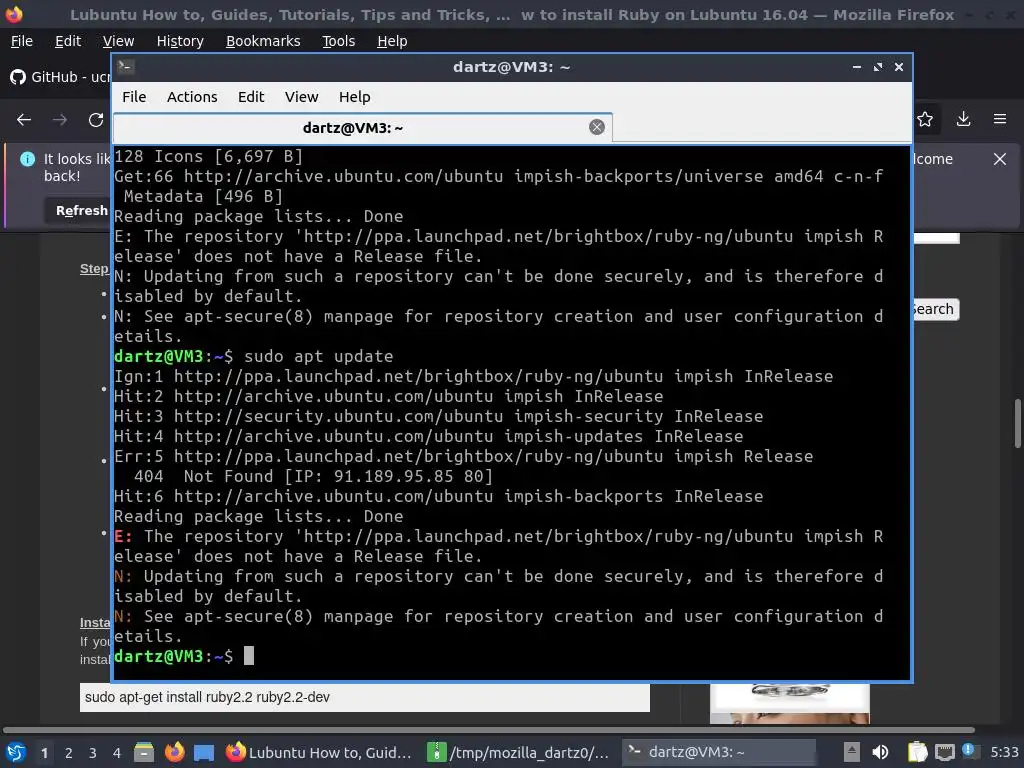Switch to workspace 1 in pager
This screenshot has width=1024, height=768.
coord(44,753)
